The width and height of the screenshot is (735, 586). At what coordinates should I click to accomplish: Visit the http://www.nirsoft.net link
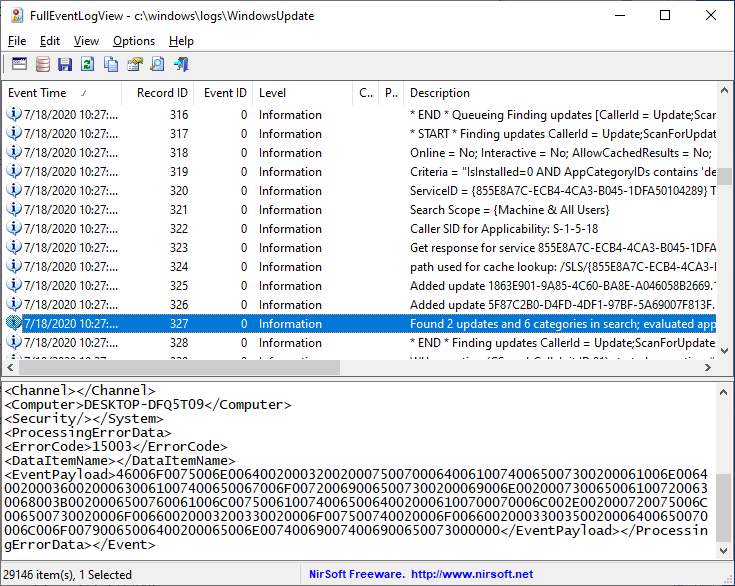472,574
